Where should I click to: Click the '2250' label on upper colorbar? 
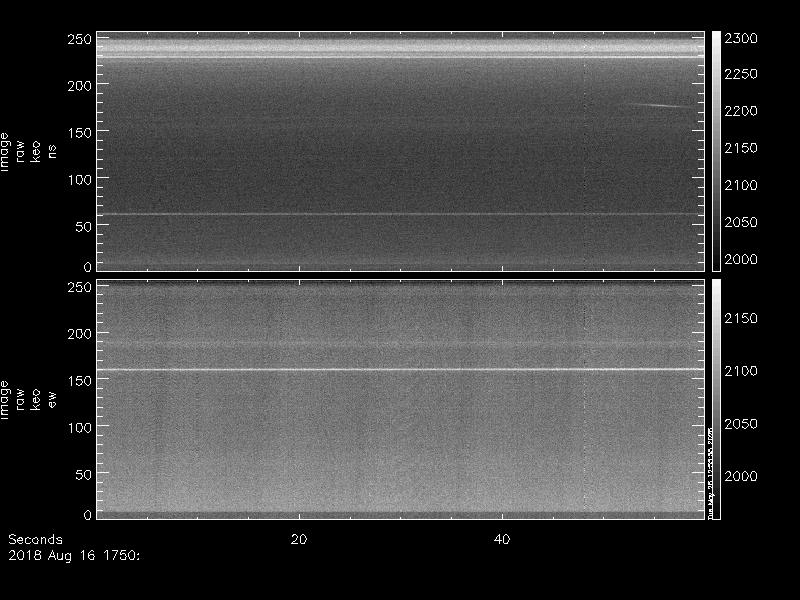tap(741, 74)
